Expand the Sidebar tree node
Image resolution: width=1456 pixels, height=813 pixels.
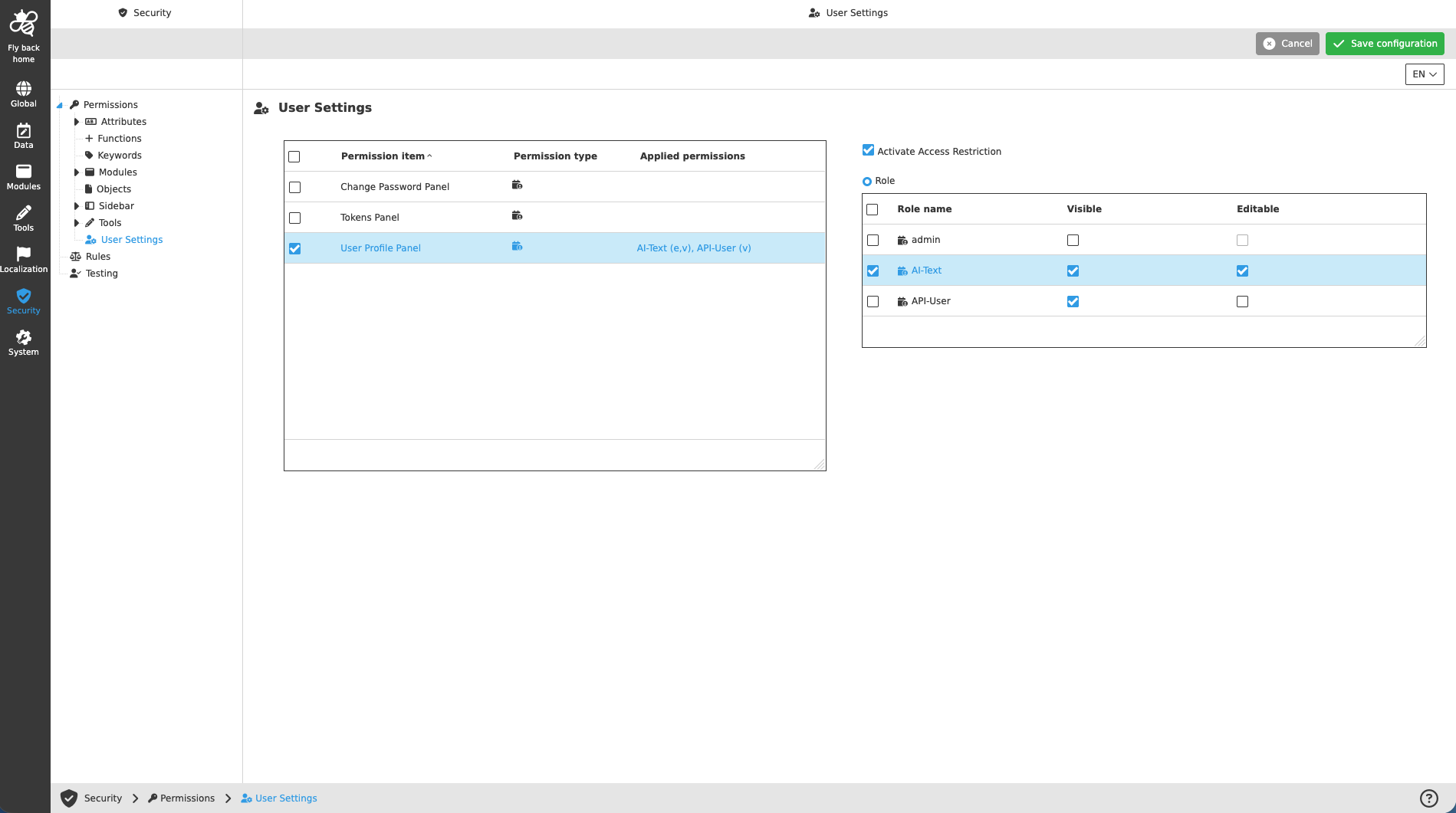[x=77, y=205]
